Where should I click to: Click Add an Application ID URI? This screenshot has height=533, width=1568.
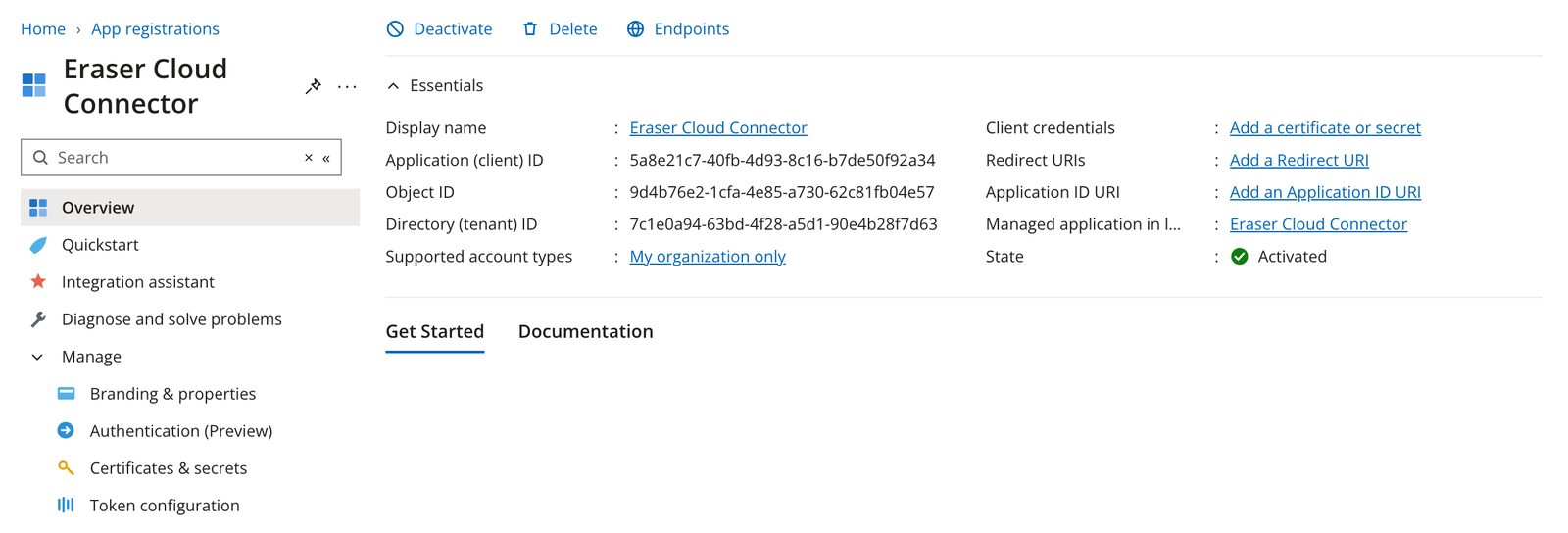1325,193
